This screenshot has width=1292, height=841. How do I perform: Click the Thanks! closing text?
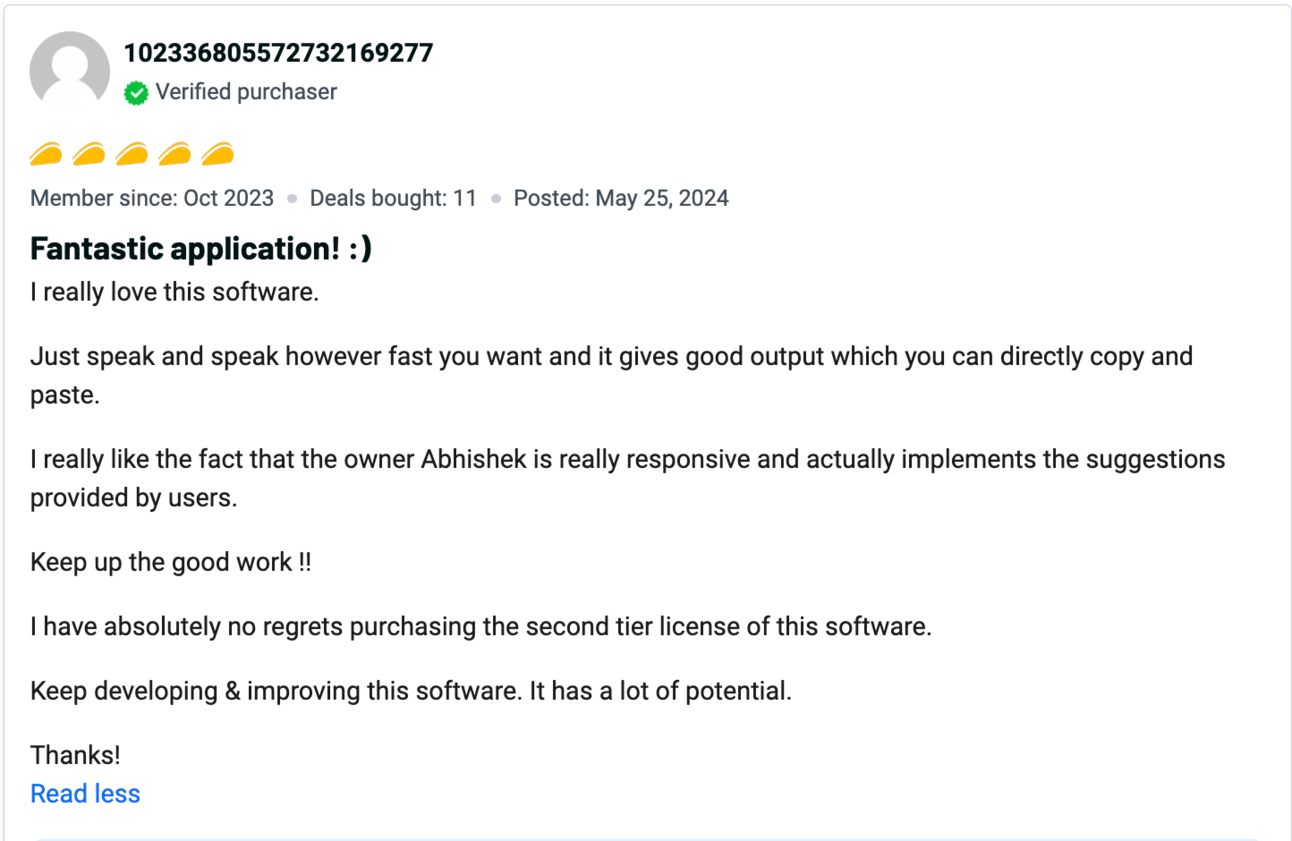(75, 755)
